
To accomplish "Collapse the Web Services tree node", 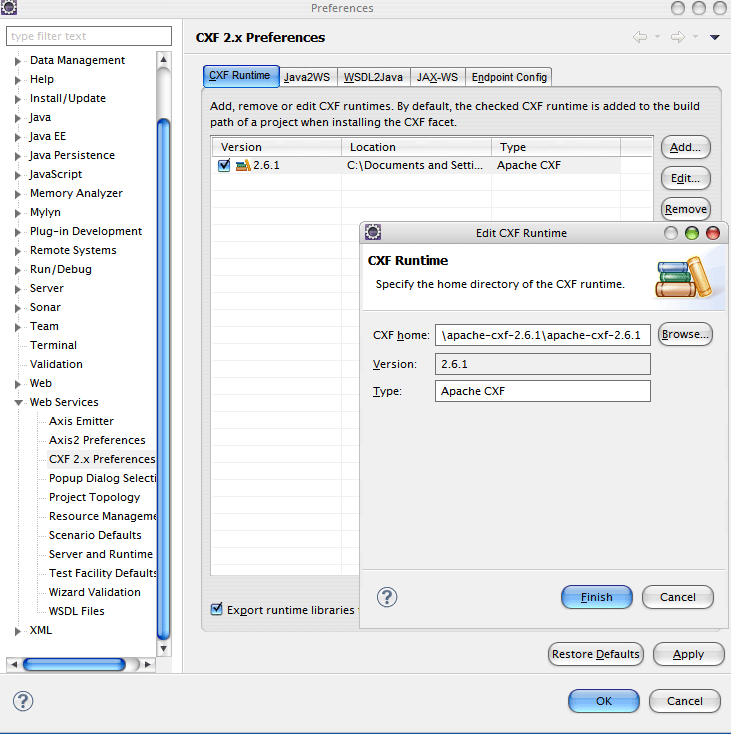I will pos(17,403).
